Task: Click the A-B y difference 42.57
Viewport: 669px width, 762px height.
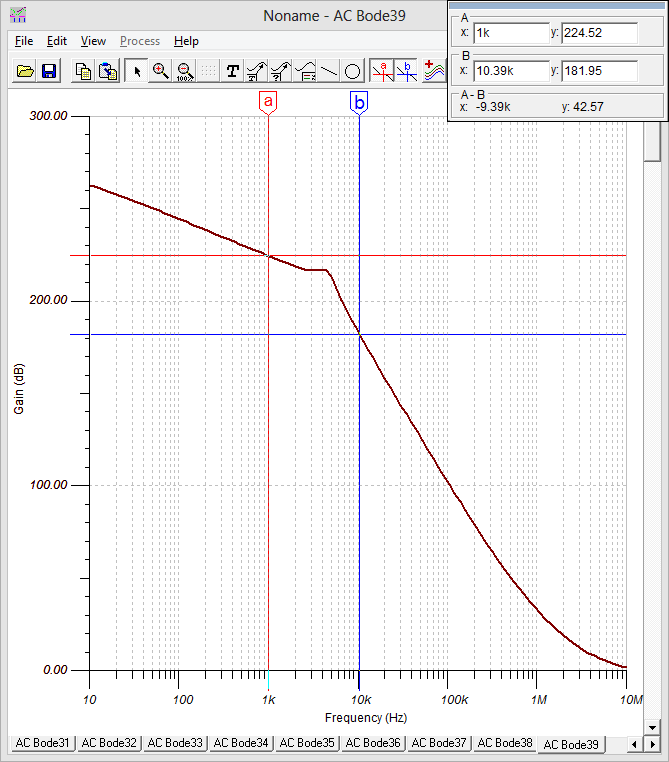Action: pos(588,107)
